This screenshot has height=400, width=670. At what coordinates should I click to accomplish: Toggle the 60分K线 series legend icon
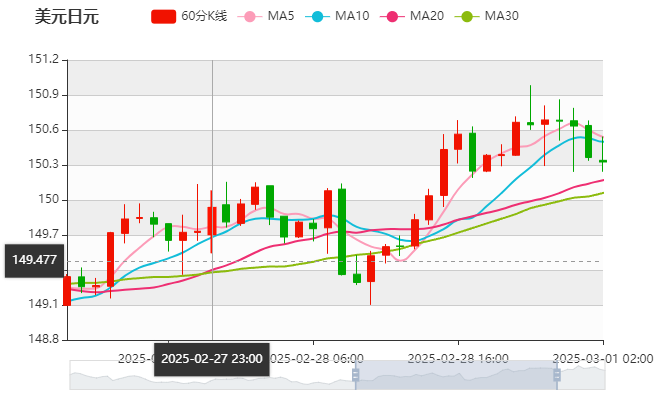pyautogui.click(x=164, y=16)
